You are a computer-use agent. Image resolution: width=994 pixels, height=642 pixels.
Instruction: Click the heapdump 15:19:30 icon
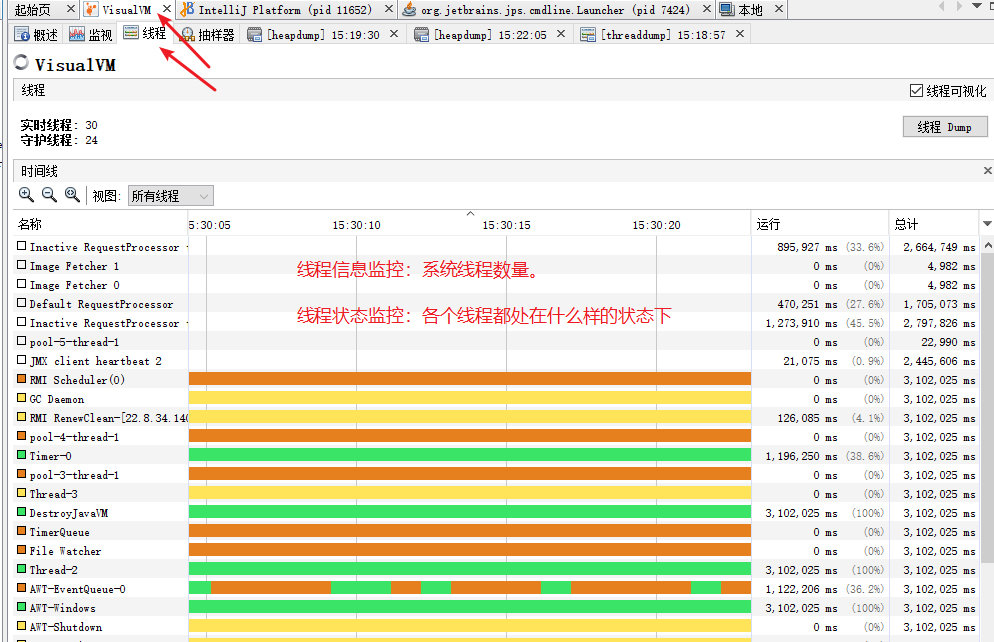[x=254, y=34]
